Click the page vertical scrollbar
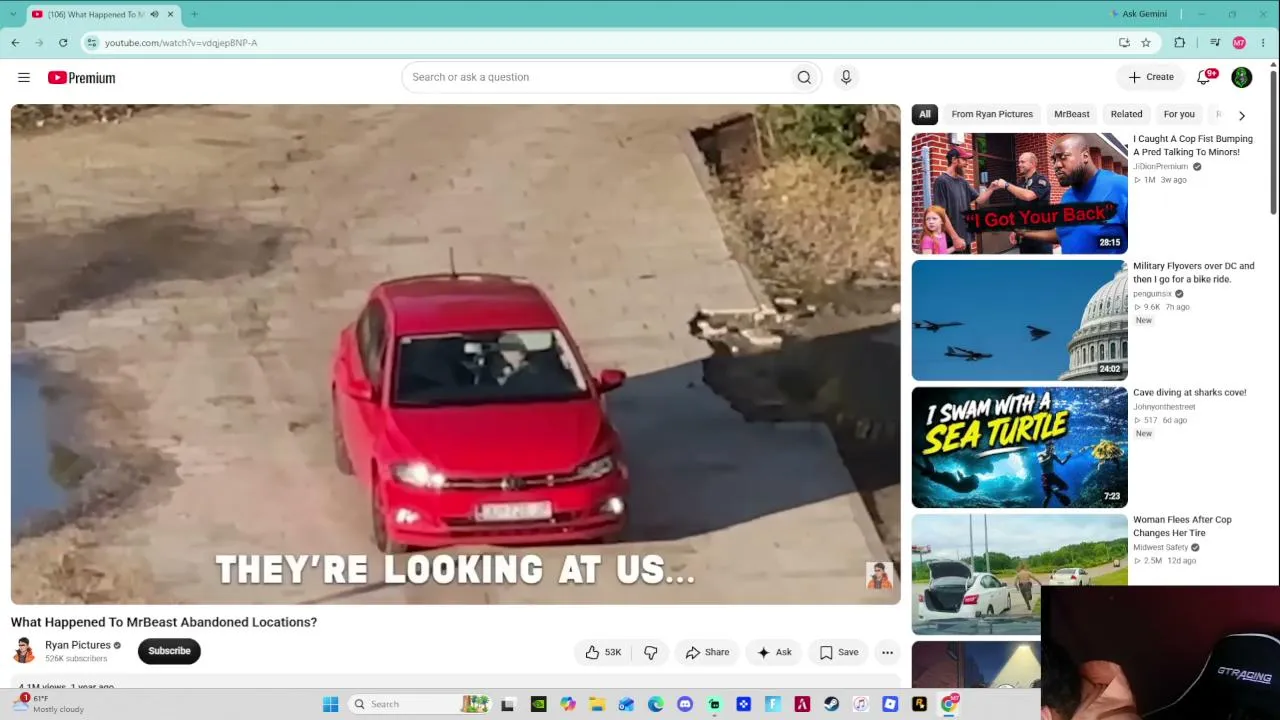 click(1273, 140)
